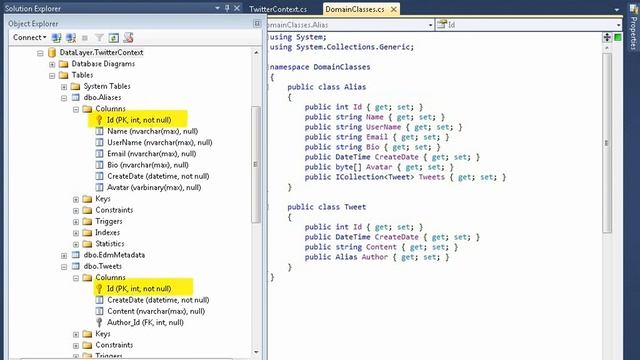Image resolution: width=640 pixels, height=360 pixels.
Task: Click the green indicator square in editor
Action: click(x=618, y=38)
